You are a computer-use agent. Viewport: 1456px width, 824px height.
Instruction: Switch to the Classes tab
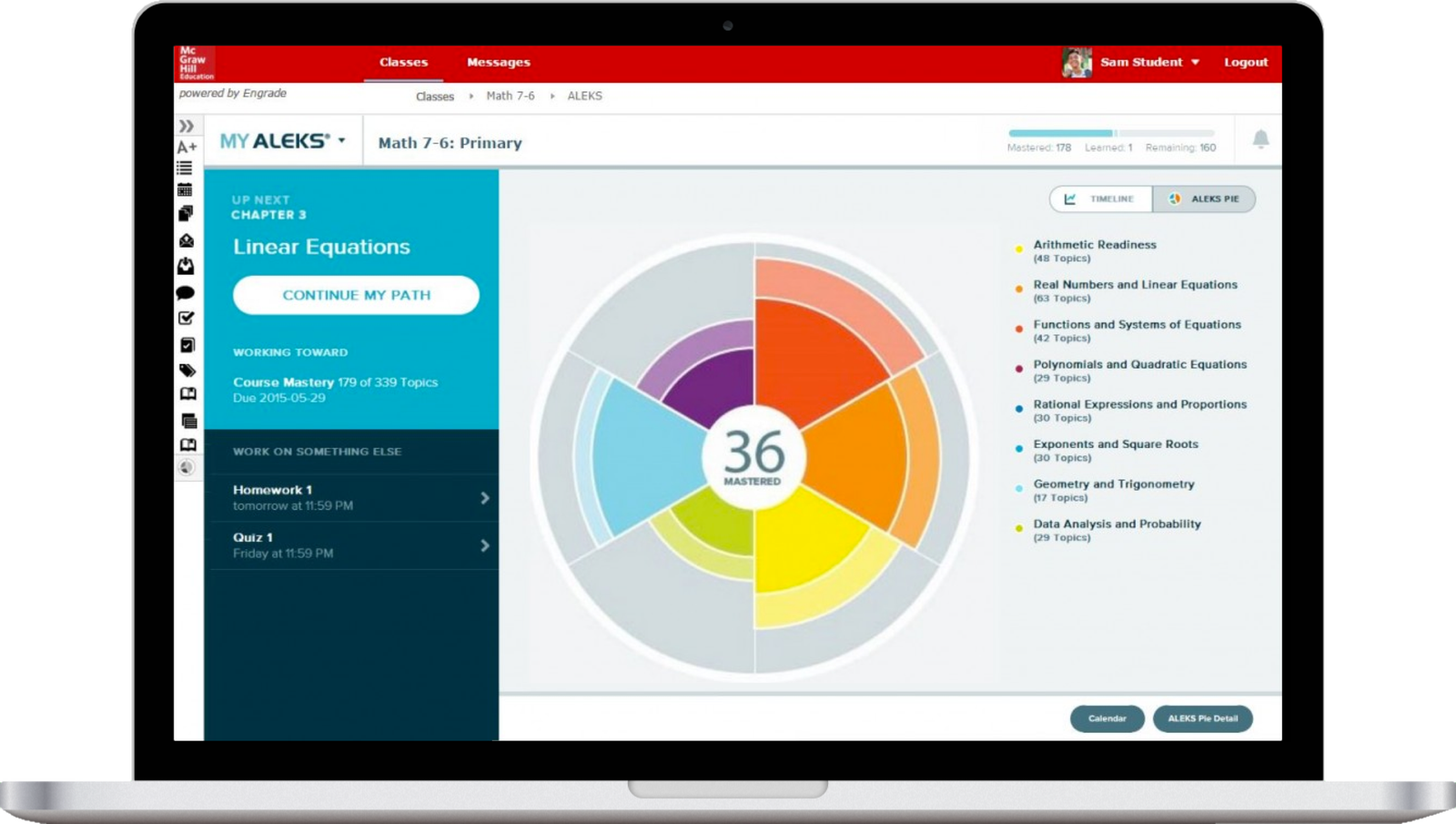pyautogui.click(x=403, y=63)
